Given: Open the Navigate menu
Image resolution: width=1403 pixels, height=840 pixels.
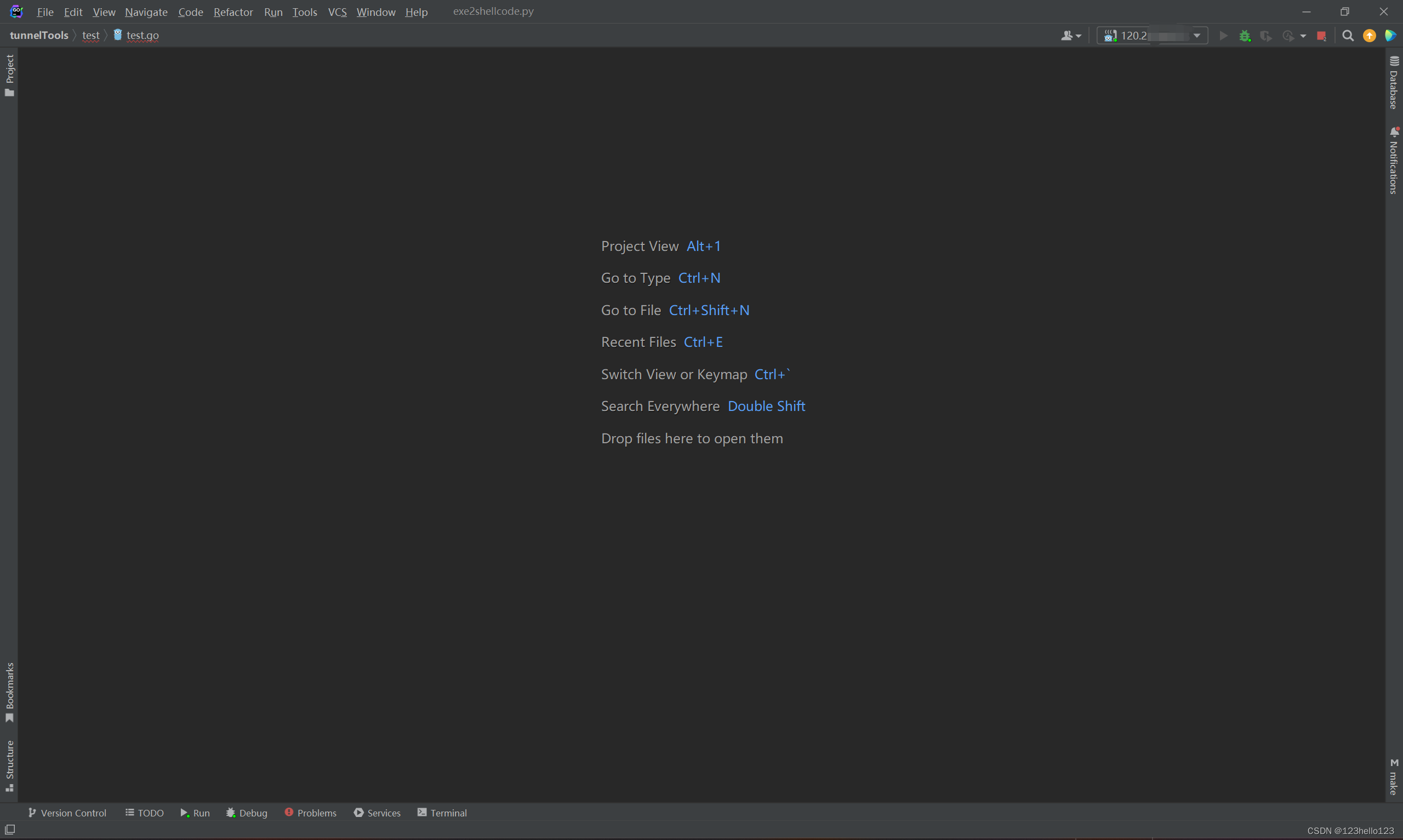Looking at the screenshot, I should click(x=146, y=12).
